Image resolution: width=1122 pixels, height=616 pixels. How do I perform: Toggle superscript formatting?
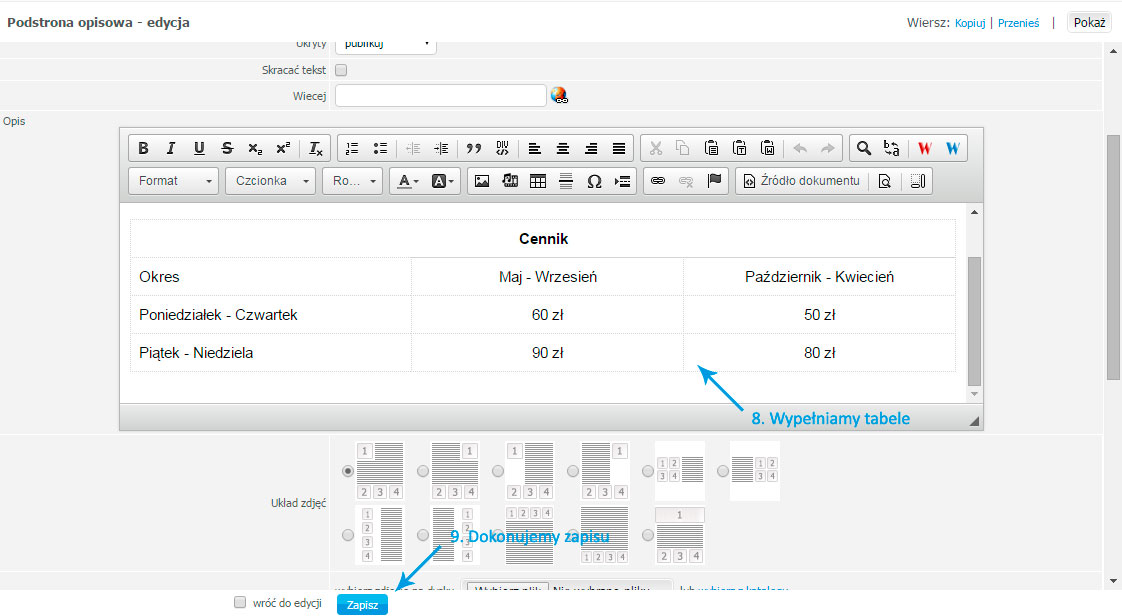283,148
